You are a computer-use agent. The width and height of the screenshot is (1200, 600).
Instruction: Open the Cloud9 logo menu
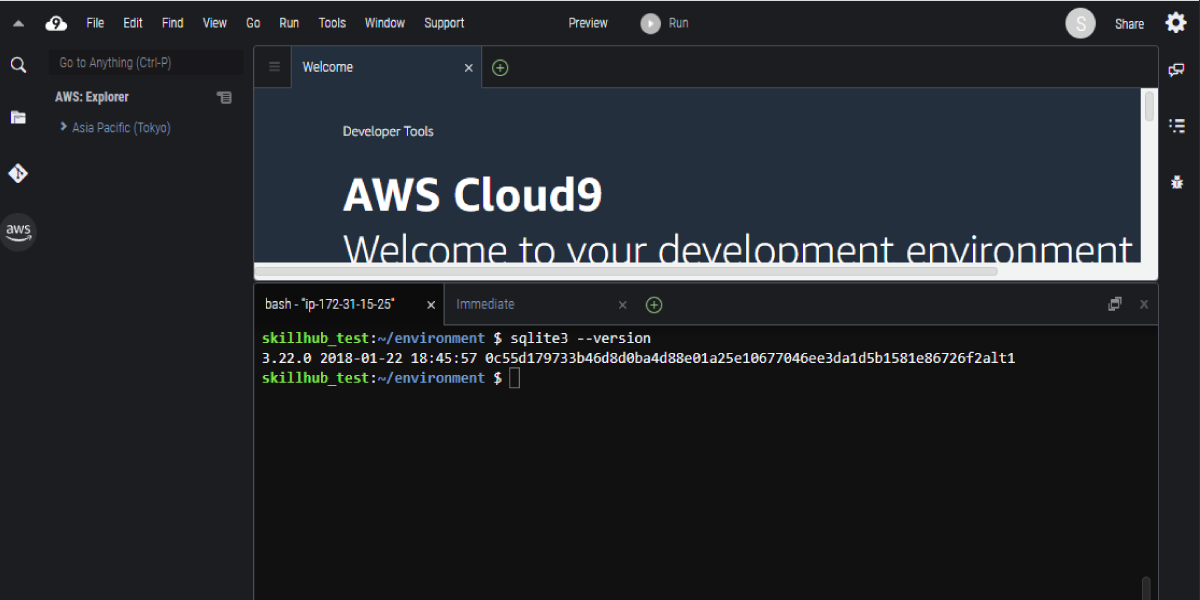[56, 23]
